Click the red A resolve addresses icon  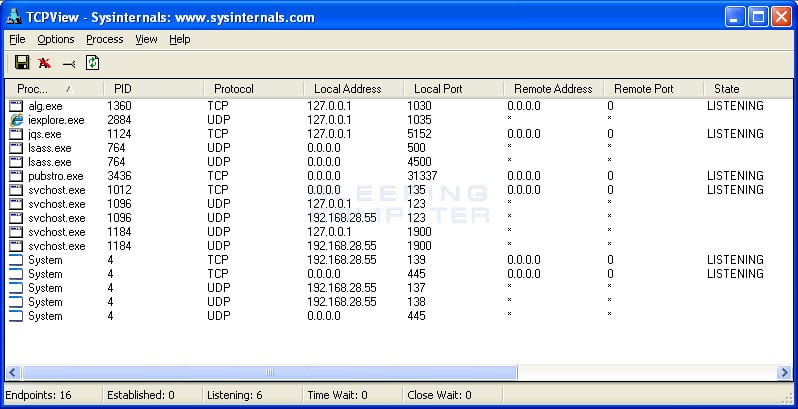[44, 63]
